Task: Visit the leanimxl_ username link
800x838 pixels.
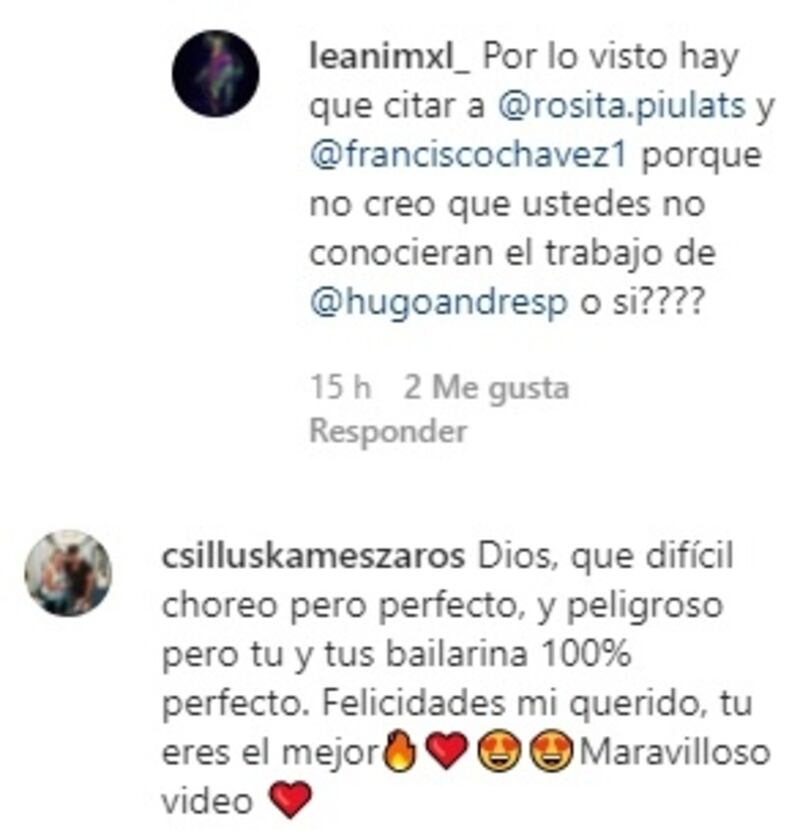Action: coord(390,56)
